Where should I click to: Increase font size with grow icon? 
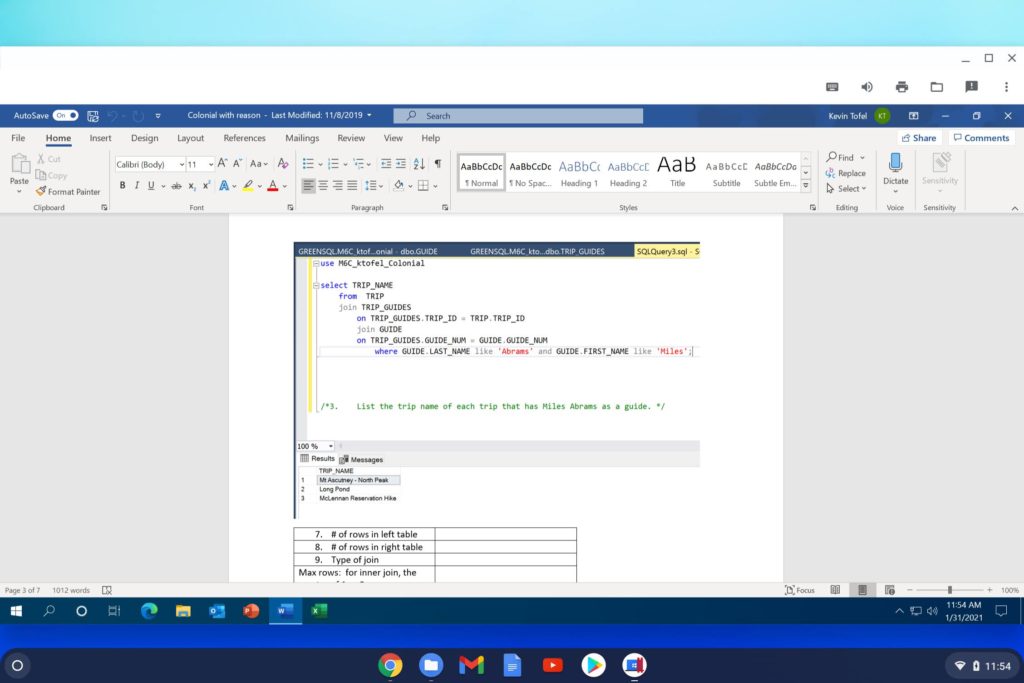click(222, 164)
